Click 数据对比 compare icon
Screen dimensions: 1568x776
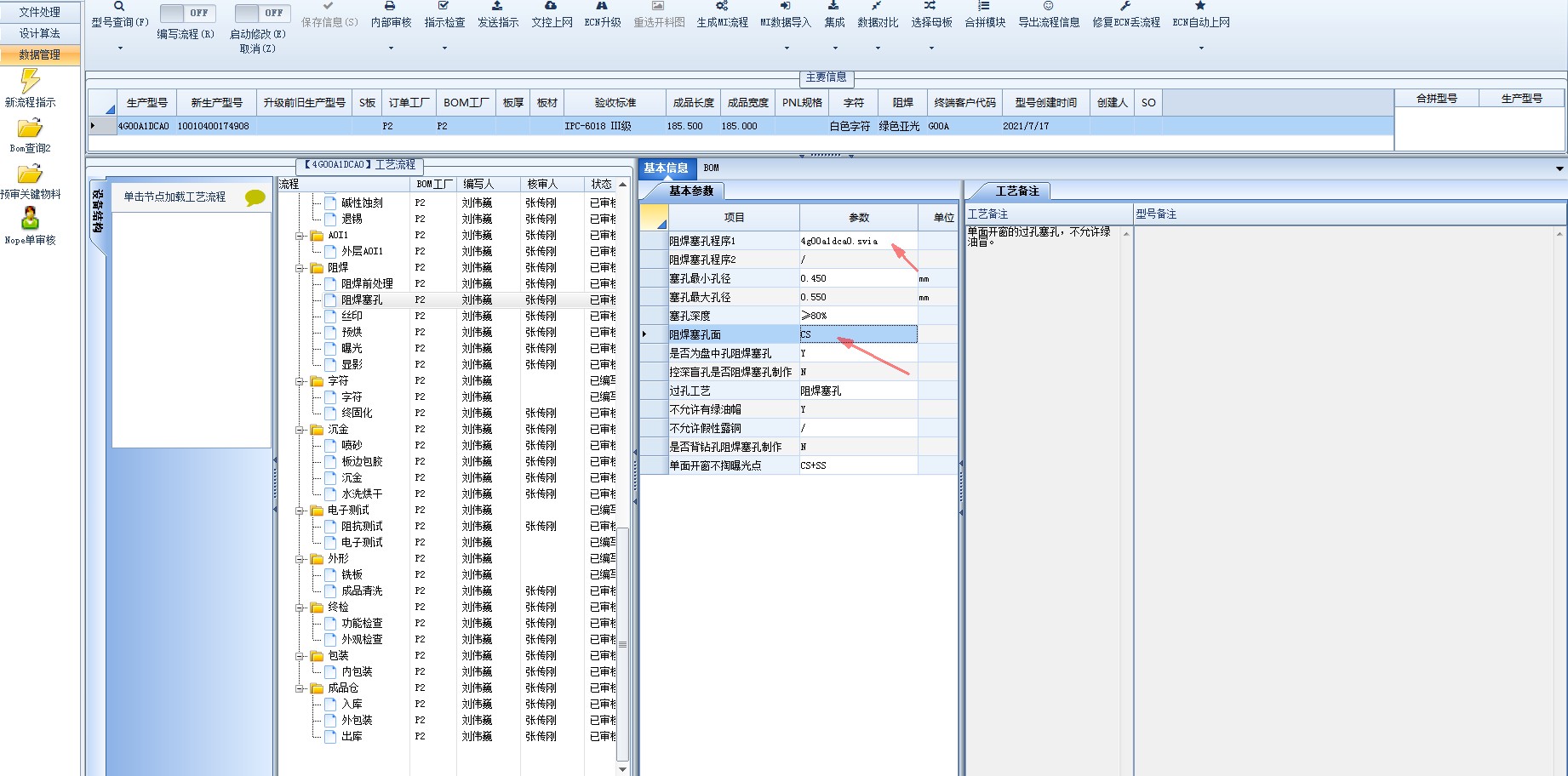tap(877, 6)
